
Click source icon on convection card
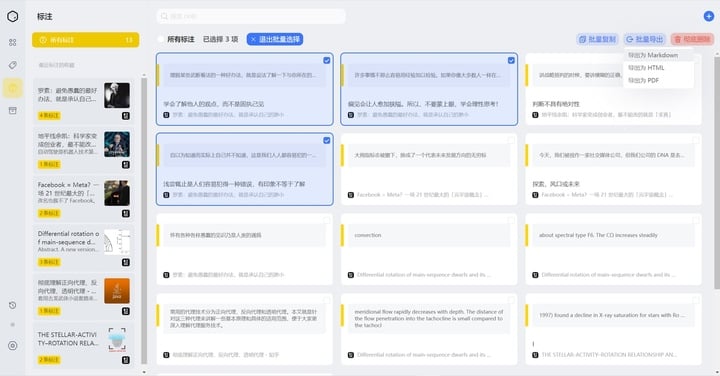point(351,275)
